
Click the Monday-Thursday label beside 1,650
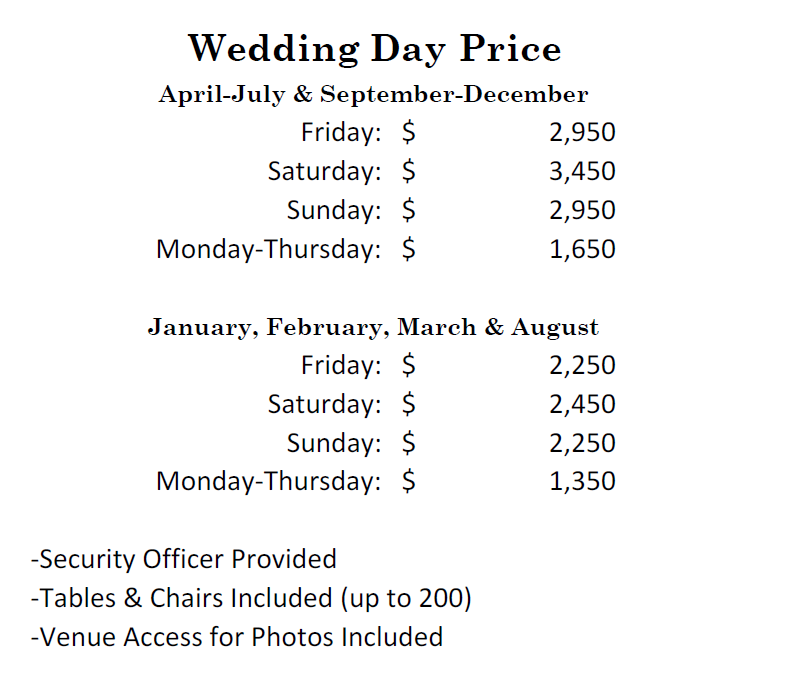click(268, 249)
